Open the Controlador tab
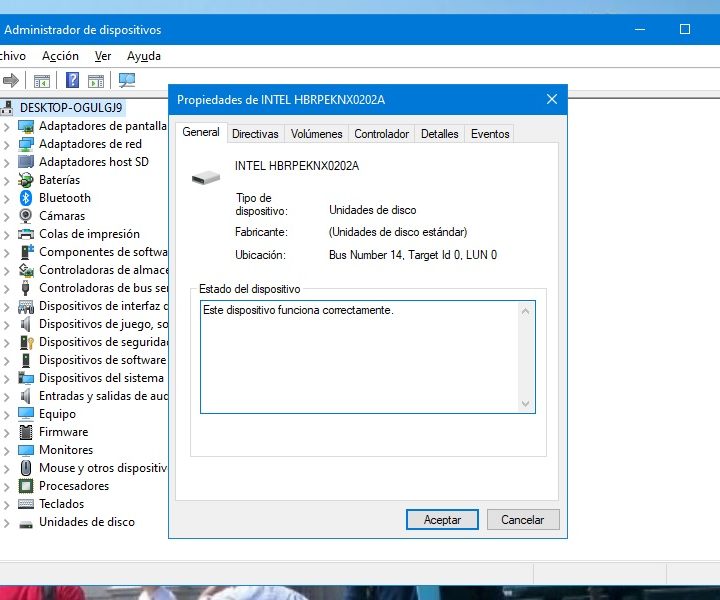Viewport: 720px width, 600px height. click(381, 134)
